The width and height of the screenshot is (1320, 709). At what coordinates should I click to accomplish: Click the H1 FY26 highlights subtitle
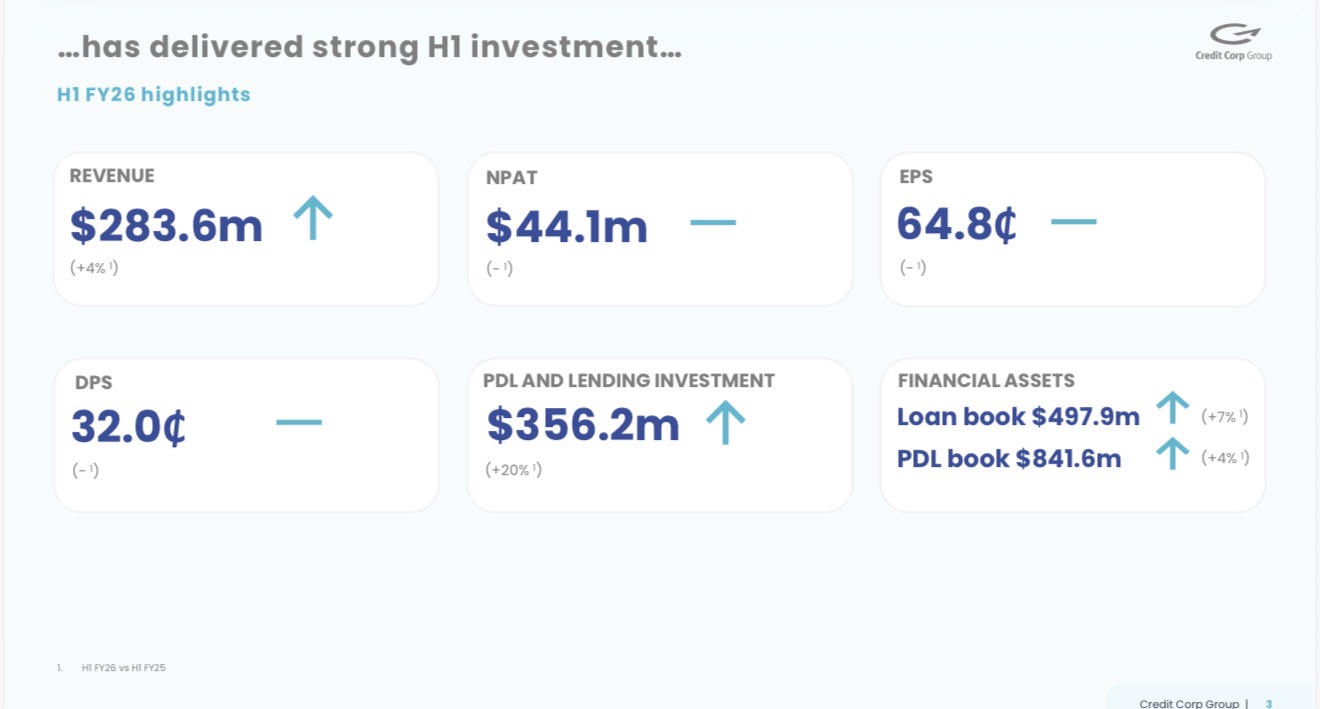pyautogui.click(x=154, y=95)
